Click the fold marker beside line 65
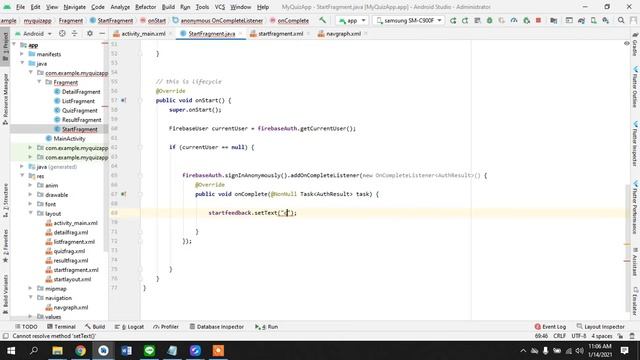Screen dimensions: 640x360 click(140, 176)
